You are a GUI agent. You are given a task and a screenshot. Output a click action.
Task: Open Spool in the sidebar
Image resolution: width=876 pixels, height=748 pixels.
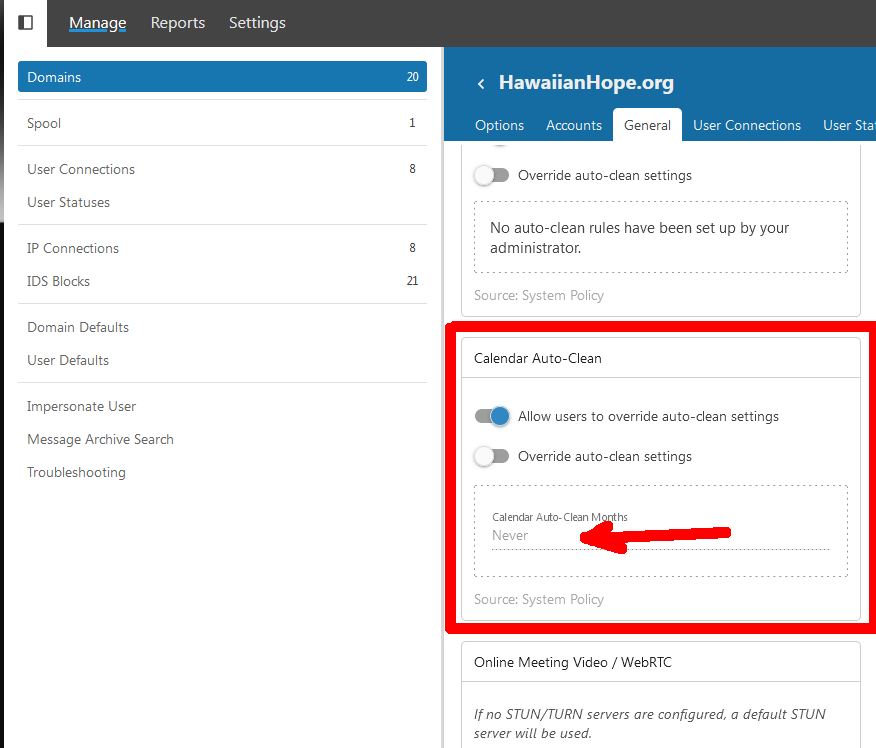coord(44,123)
